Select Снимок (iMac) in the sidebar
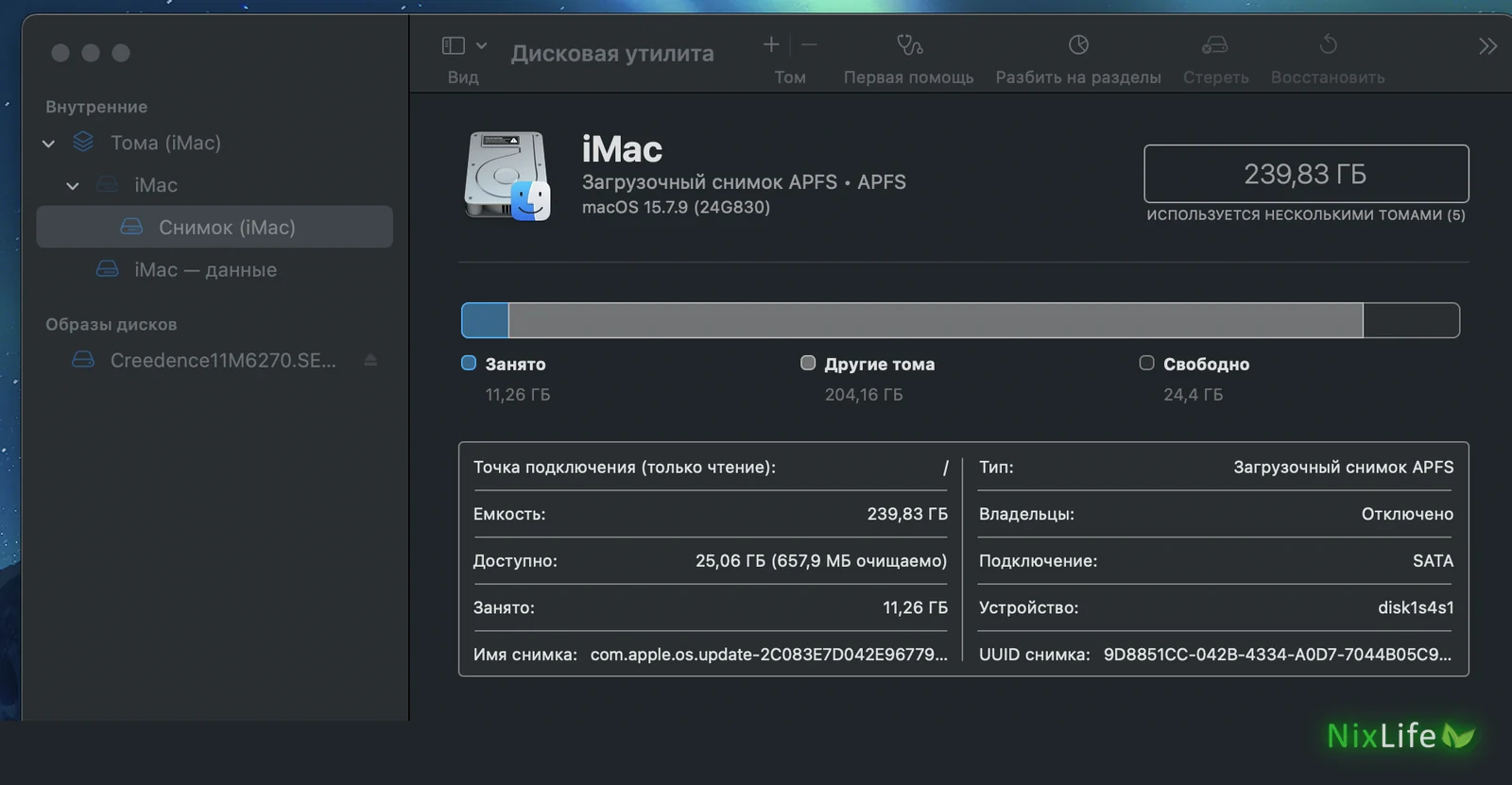Viewport: 1512px width, 785px height. (215, 227)
